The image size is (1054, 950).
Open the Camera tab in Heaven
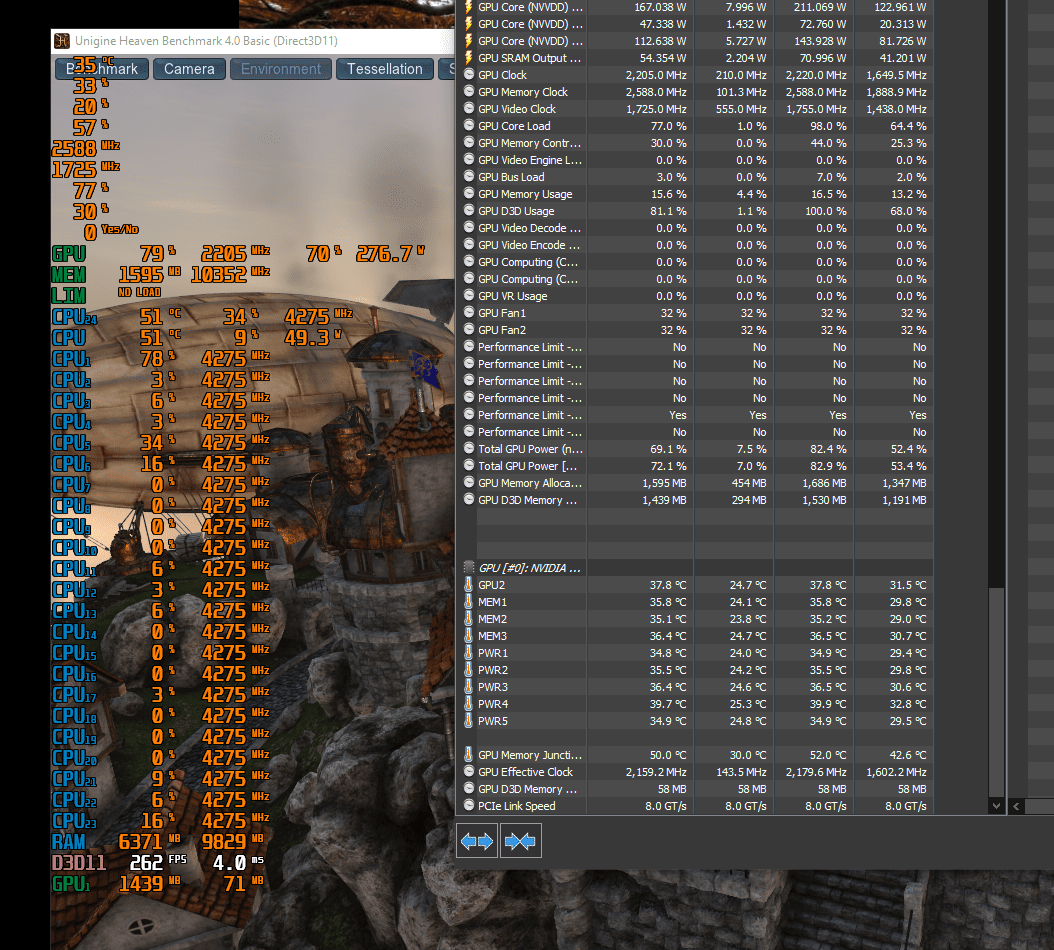pyautogui.click(x=189, y=69)
